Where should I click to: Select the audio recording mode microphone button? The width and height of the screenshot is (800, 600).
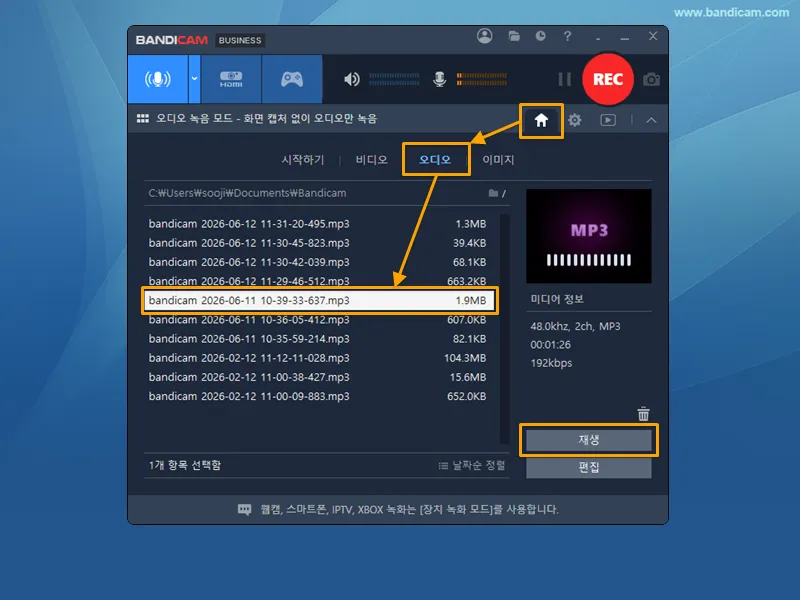pyautogui.click(x=158, y=79)
